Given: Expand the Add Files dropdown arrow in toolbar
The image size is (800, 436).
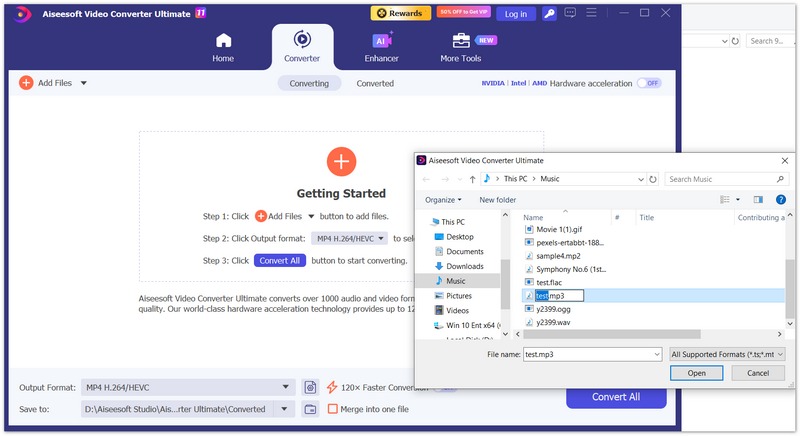Looking at the screenshot, I should click(84, 83).
